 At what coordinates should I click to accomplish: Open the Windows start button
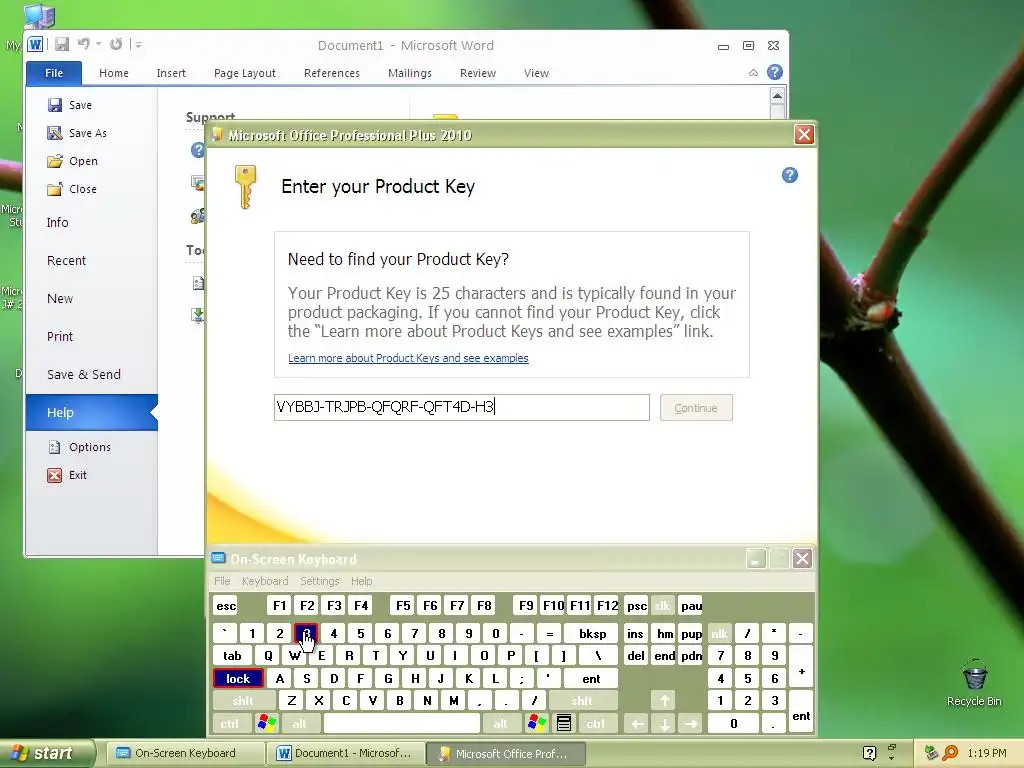46,754
